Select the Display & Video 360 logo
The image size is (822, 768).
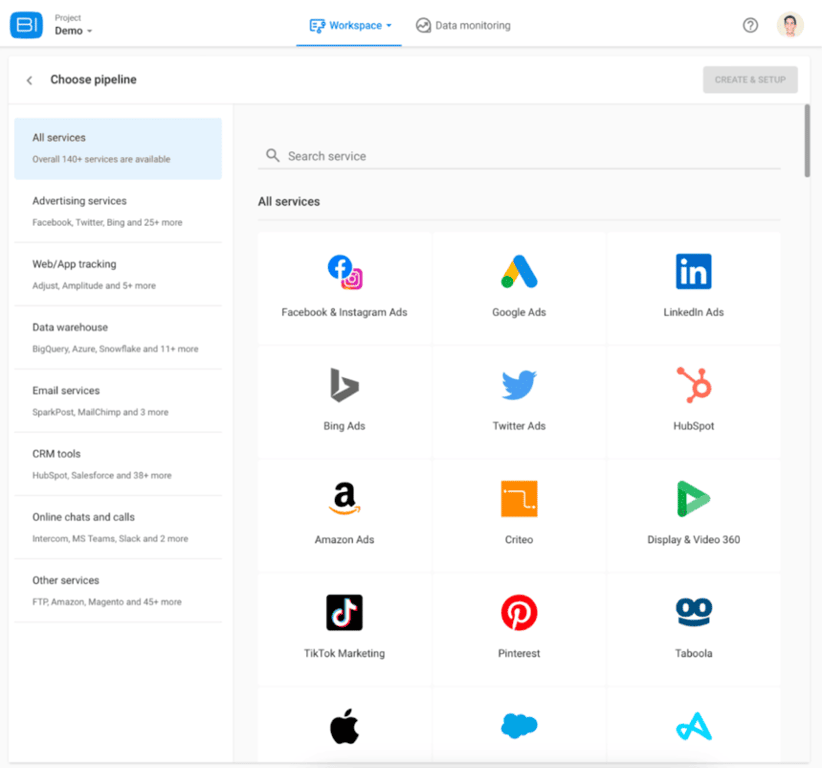[x=694, y=499]
